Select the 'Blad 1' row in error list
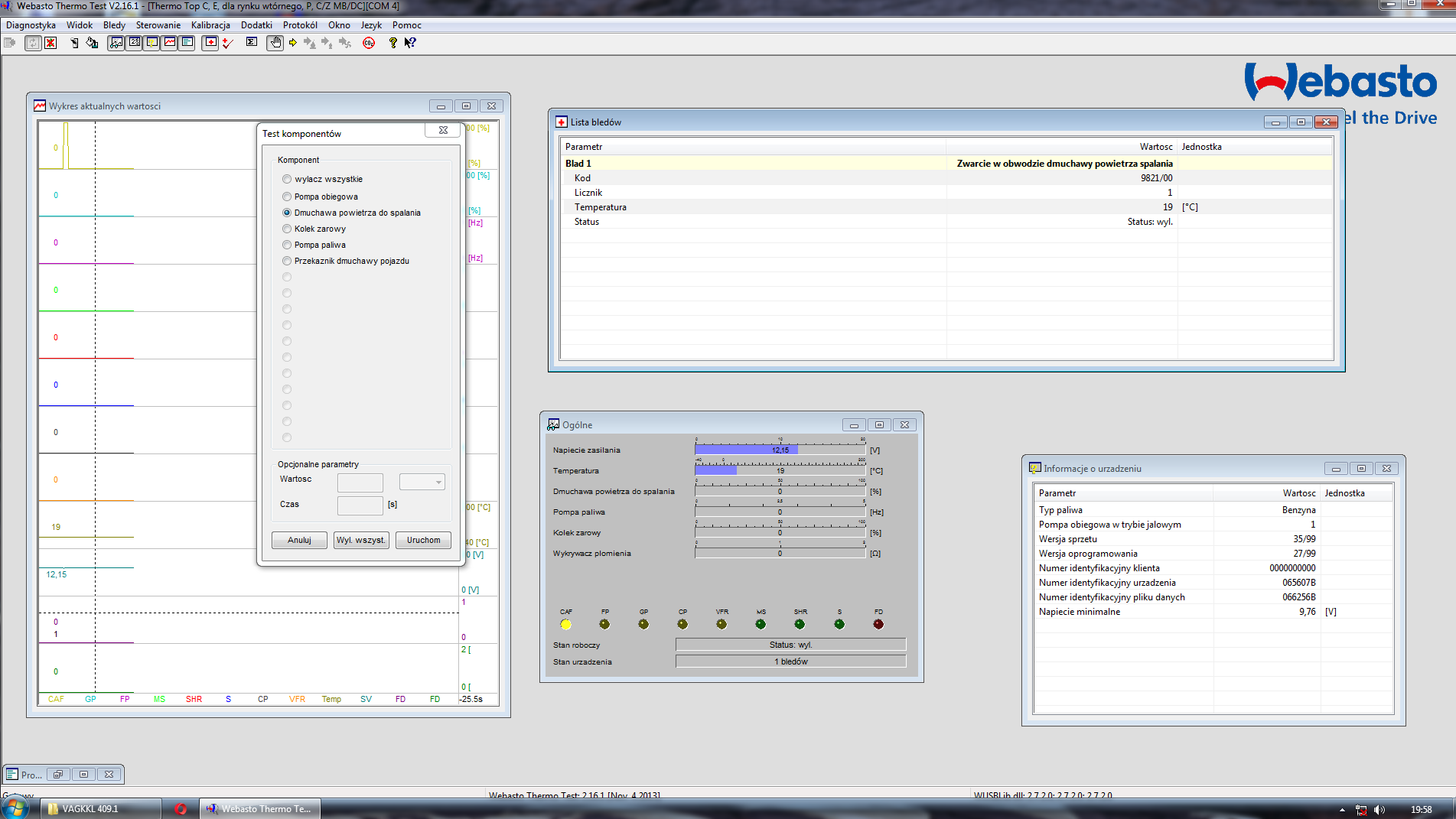 tap(947, 164)
